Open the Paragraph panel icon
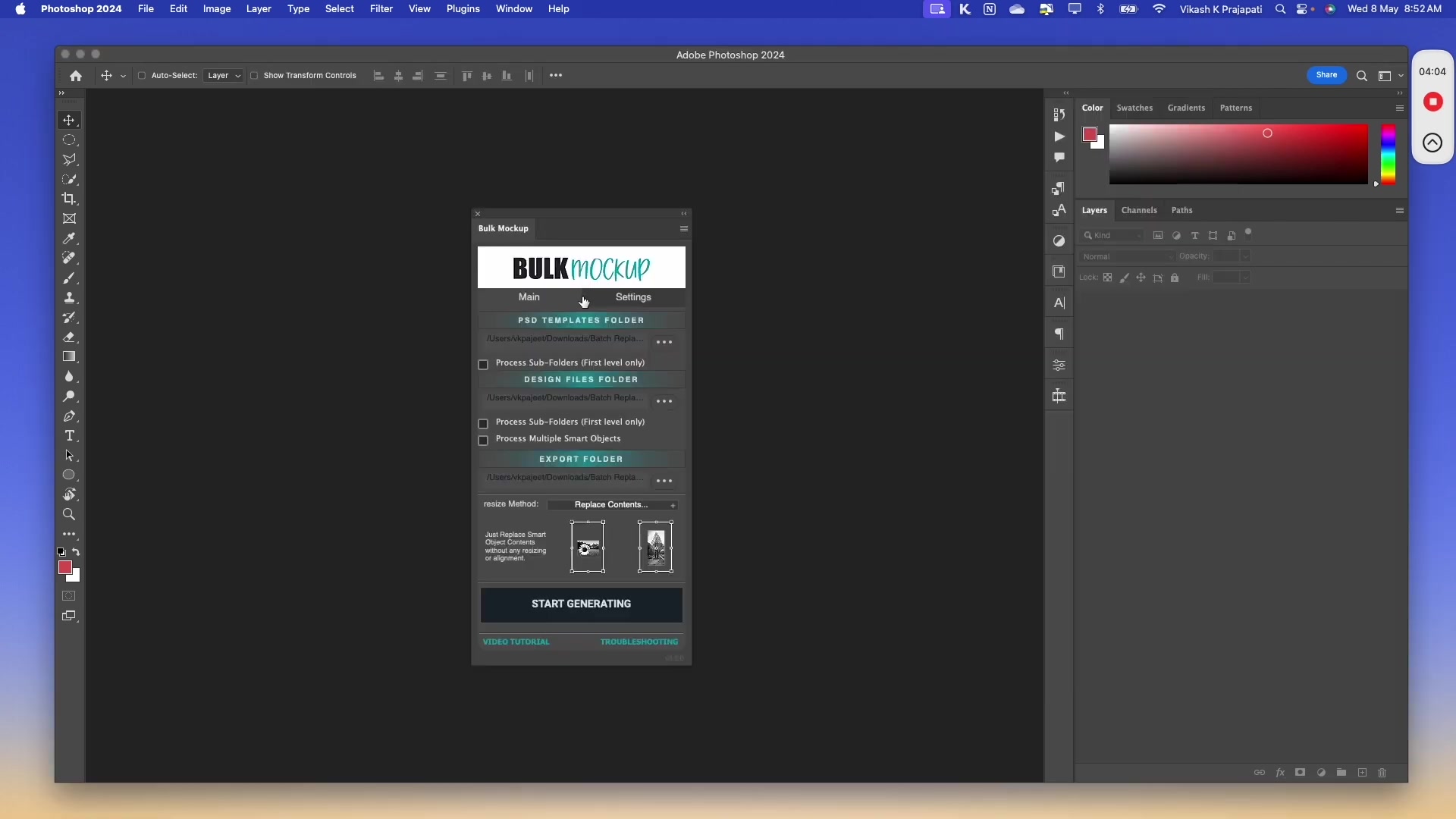This screenshot has width=1456, height=819. point(1059,334)
